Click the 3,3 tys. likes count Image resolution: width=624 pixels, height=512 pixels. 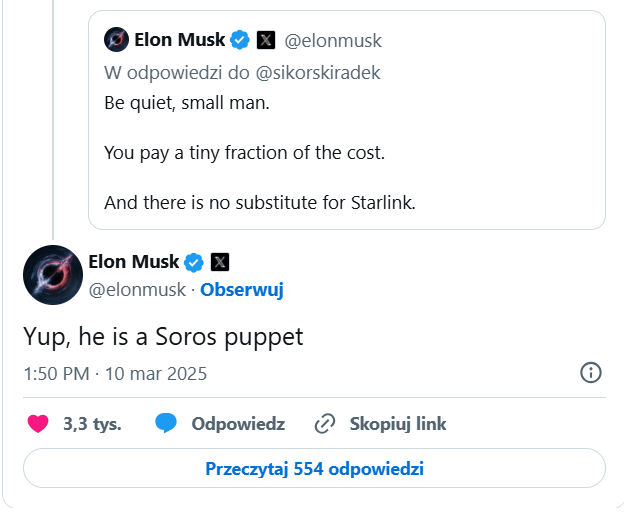click(92, 424)
